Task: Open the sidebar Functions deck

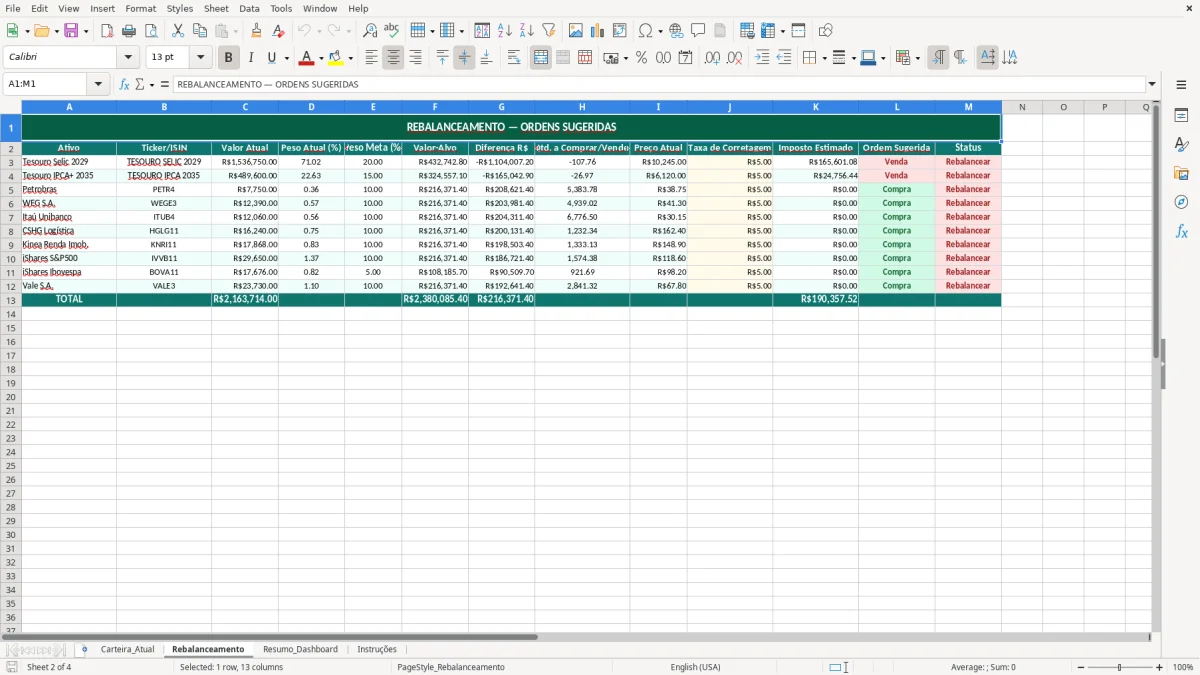Action: pyautogui.click(x=1181, y=232)
